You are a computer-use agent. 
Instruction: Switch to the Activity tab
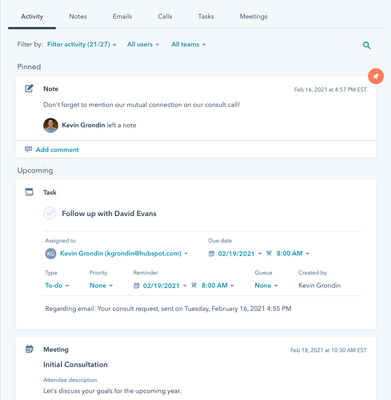[32, 17]
